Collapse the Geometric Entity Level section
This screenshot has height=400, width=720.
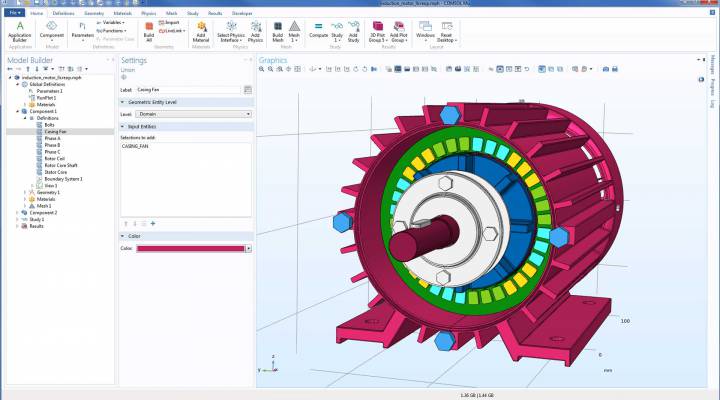[x=123, y=102]
